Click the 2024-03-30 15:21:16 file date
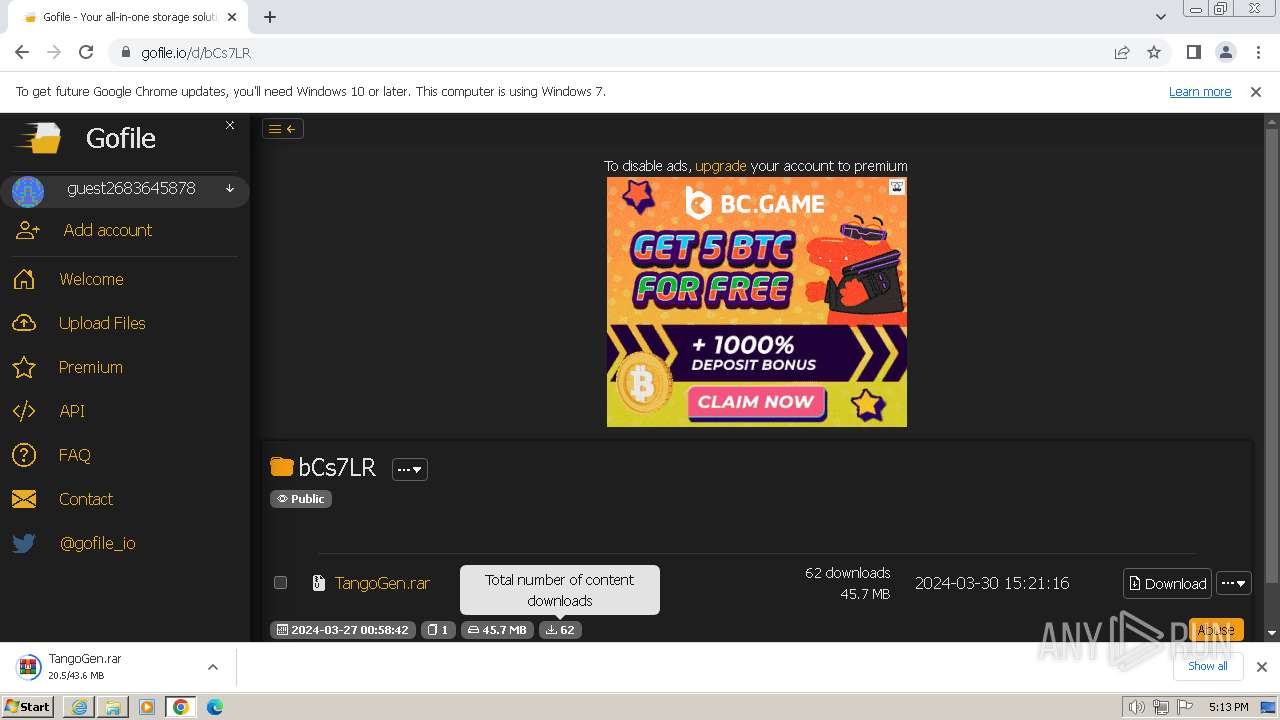This screenshot has height=720, width=1280. point(992,583)
